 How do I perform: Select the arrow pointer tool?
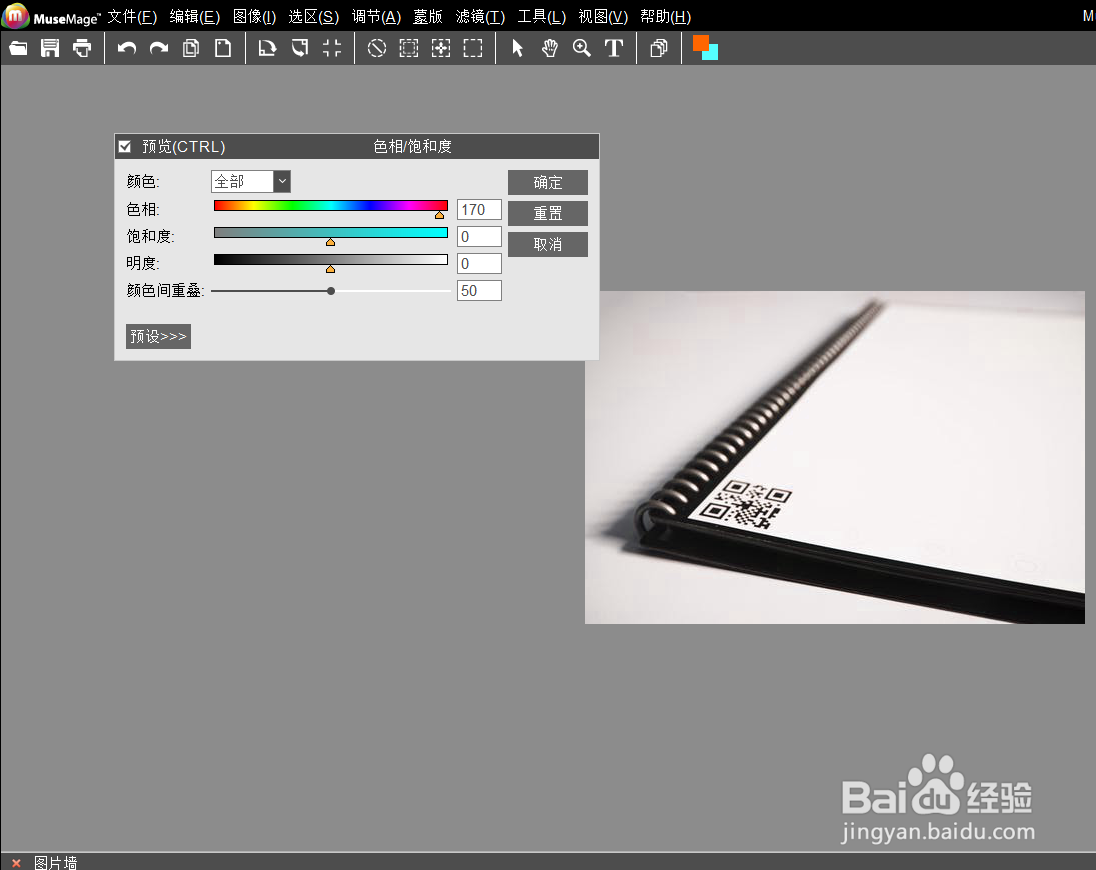pyautogui.click(x=517, y=48)
